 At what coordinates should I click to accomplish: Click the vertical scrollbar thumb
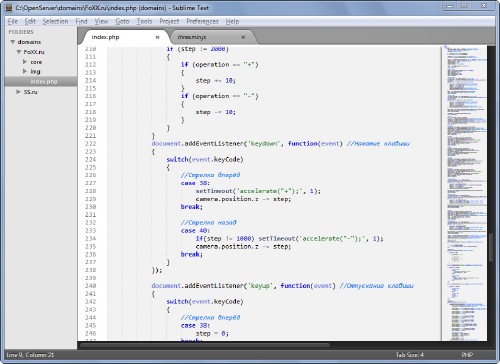491,247
